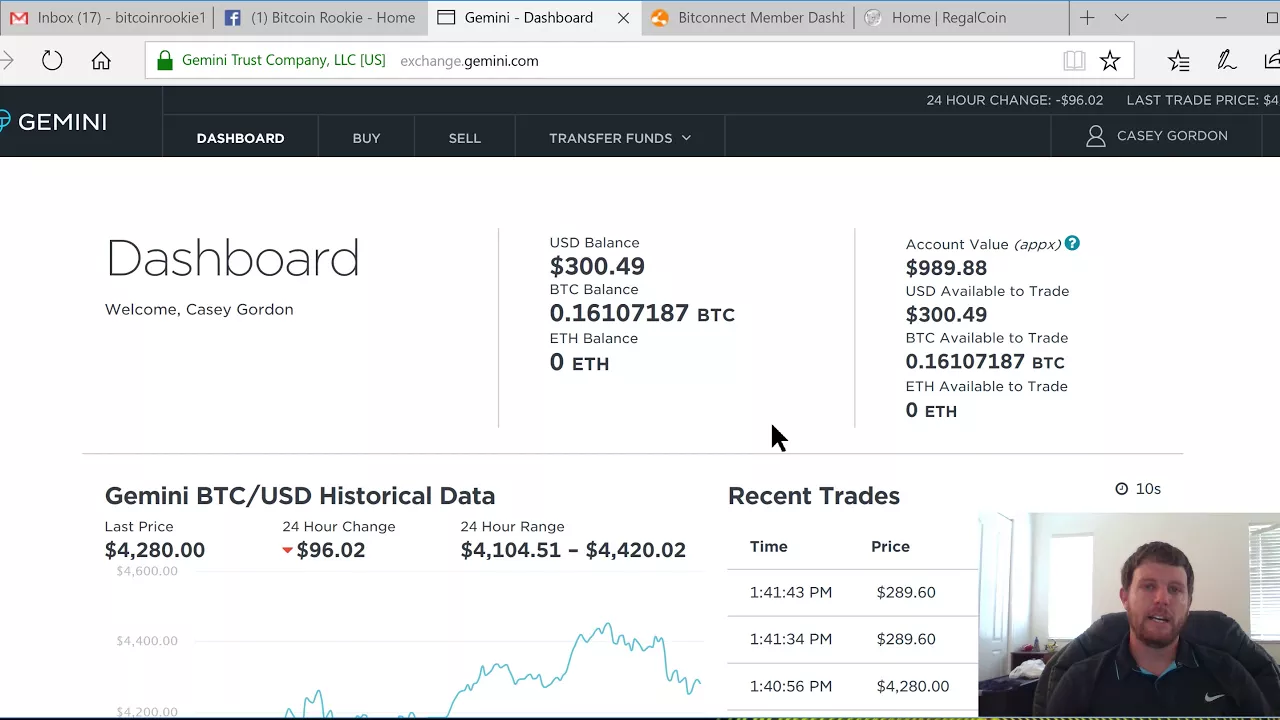Select the USD Balance $300.49 value

[x=597, y=266]
